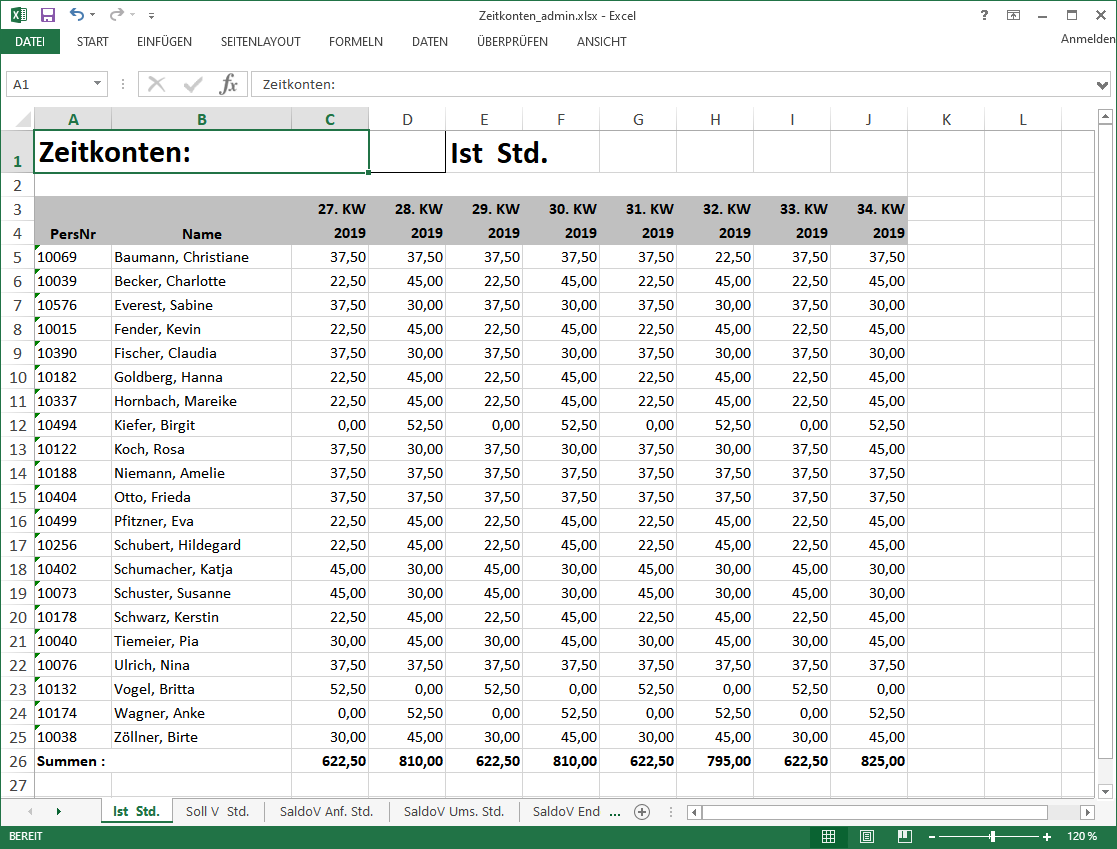Open Customize Quick Access Toolbar dropdown
Screen dimensions: 1117x849
(151, 16)
